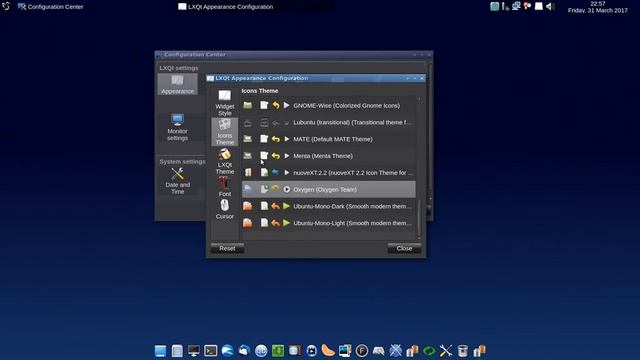The image size is (640, 360).
Task: Open the Font settings section
Action: [224, 187]
